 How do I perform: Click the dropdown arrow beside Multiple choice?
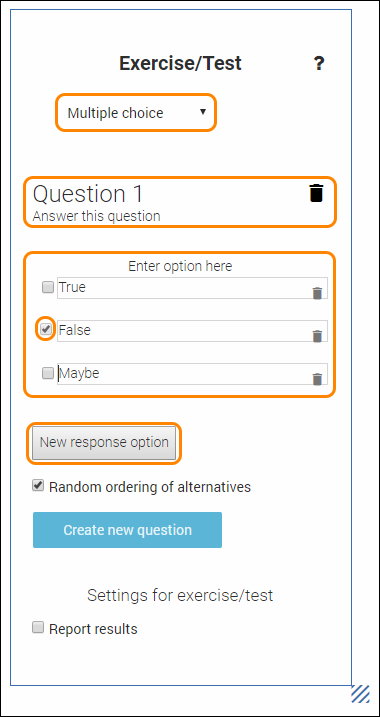[x=203, y=112]
